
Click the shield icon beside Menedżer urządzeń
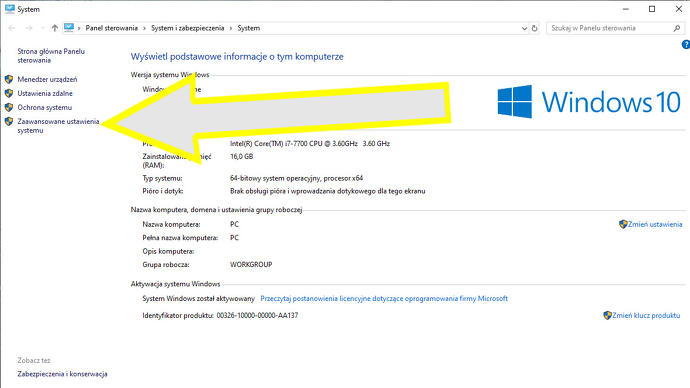click(9, 79)
